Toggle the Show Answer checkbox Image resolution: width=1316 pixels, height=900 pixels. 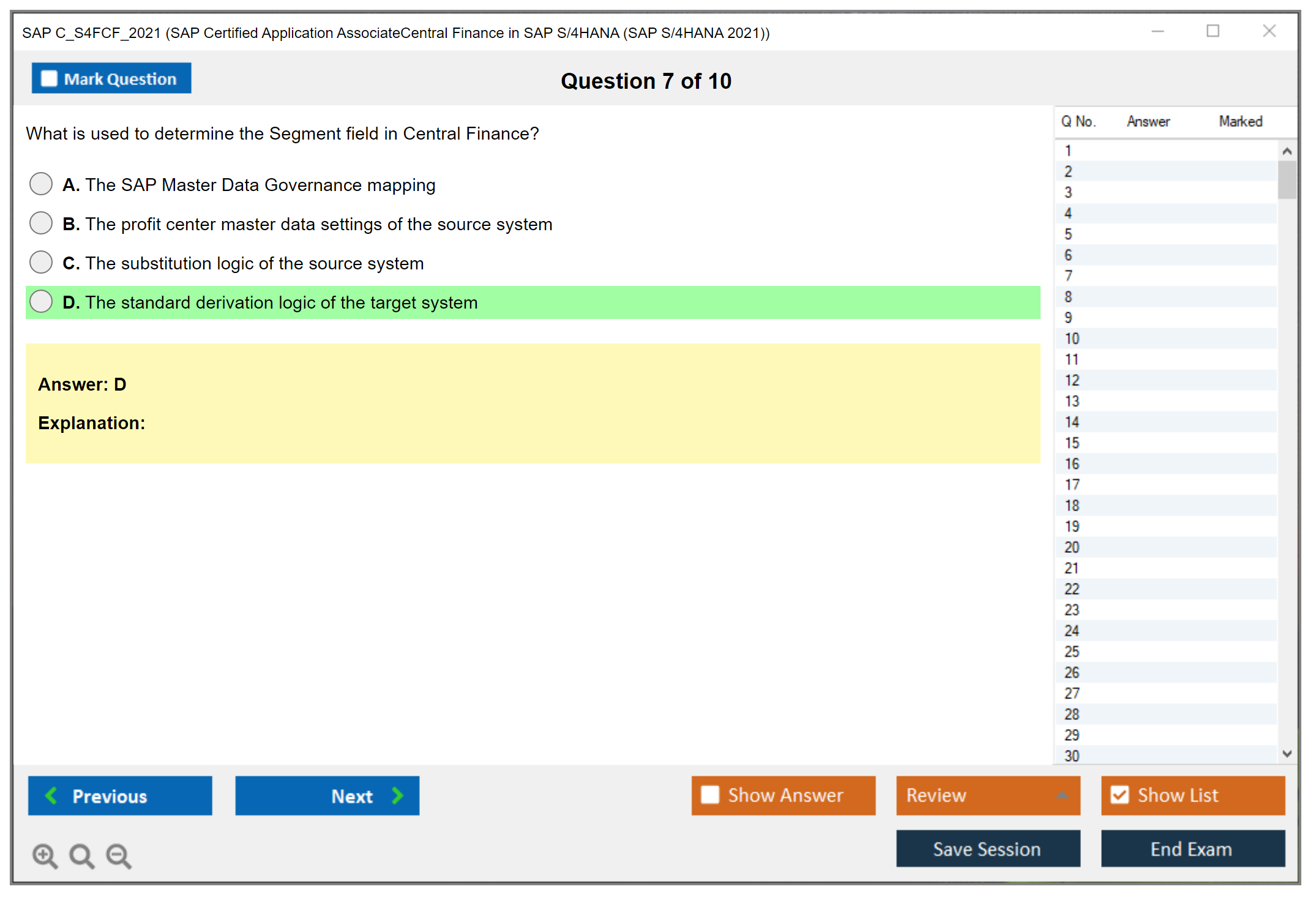[710, 795]
